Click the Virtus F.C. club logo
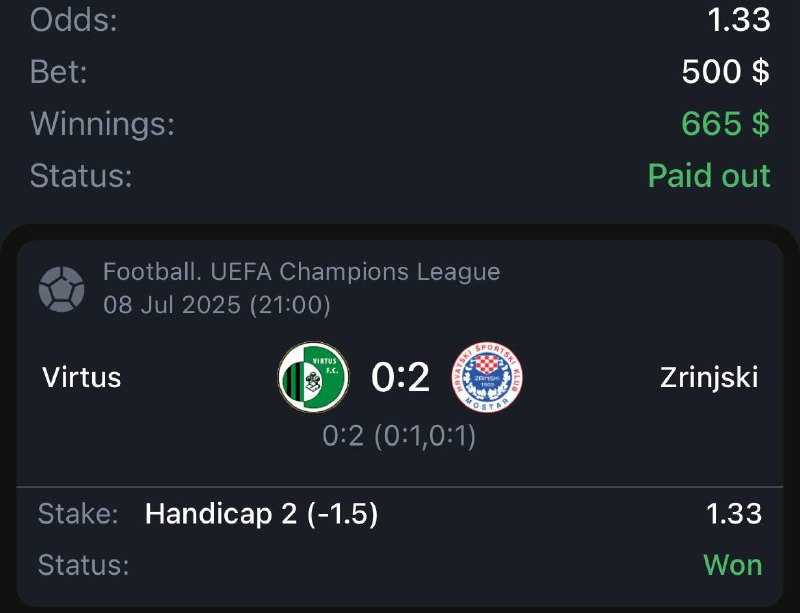The height and width of the screenshot is (613, 800). 313,377
